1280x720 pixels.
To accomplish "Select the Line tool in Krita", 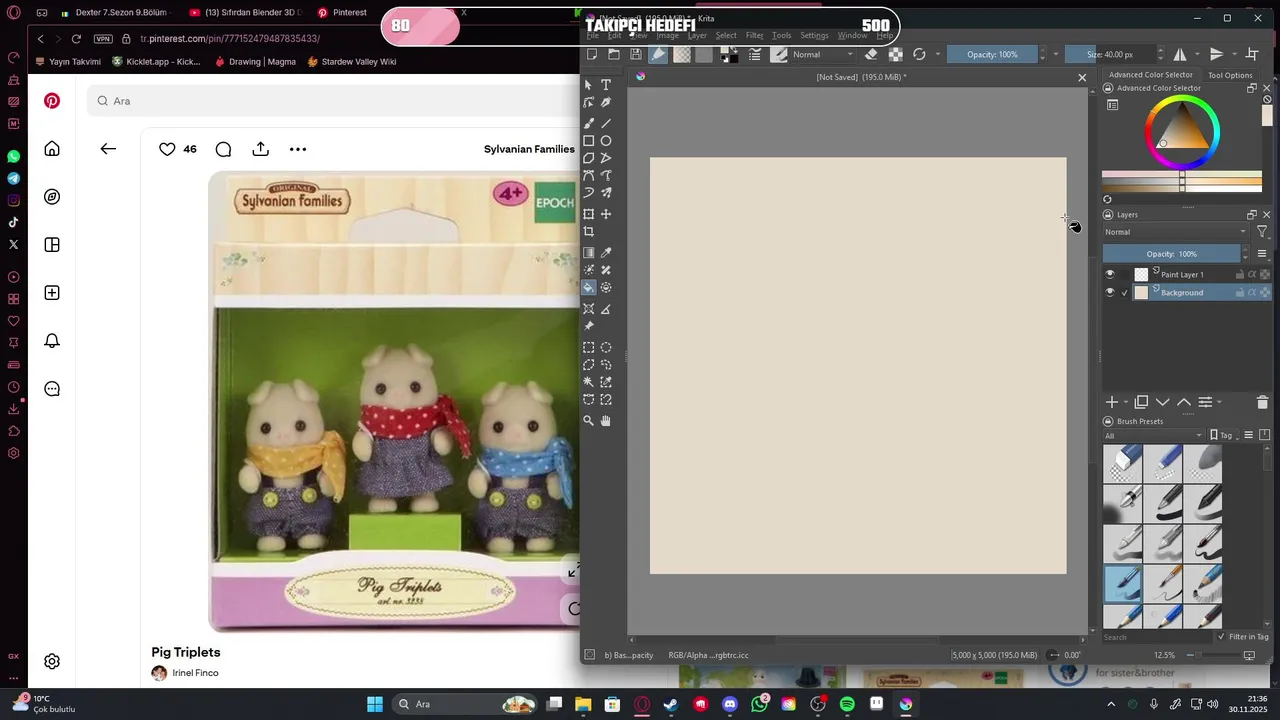I will pos(606,123).
